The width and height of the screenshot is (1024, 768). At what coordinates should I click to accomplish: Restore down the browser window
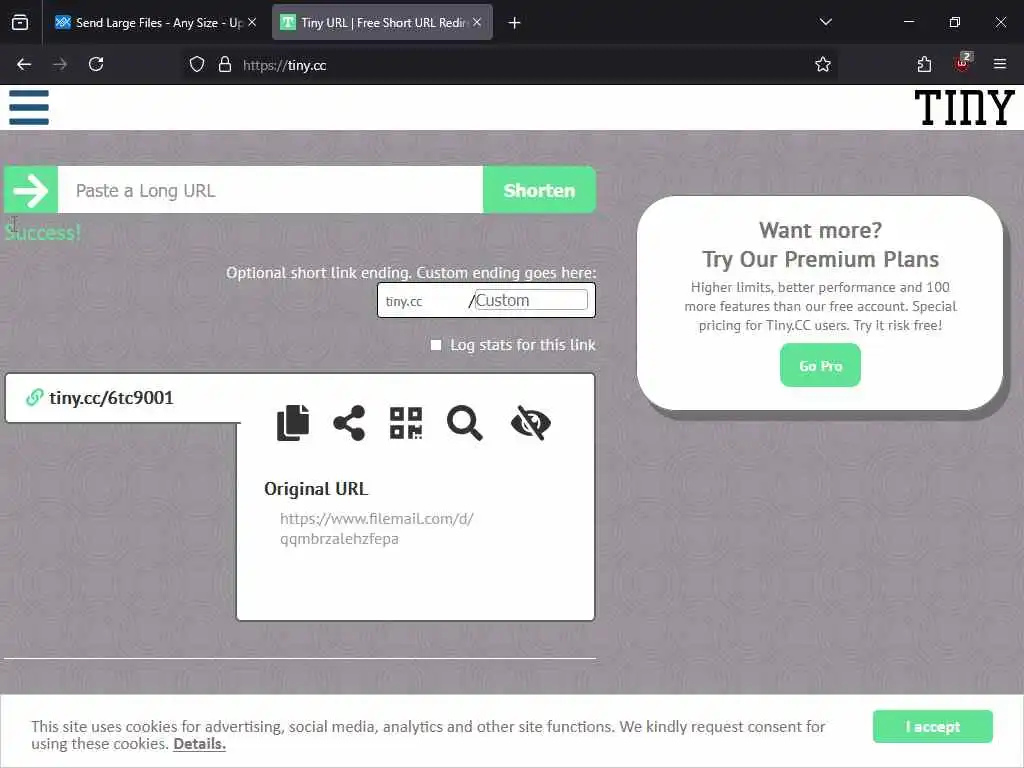pos(954,23)
